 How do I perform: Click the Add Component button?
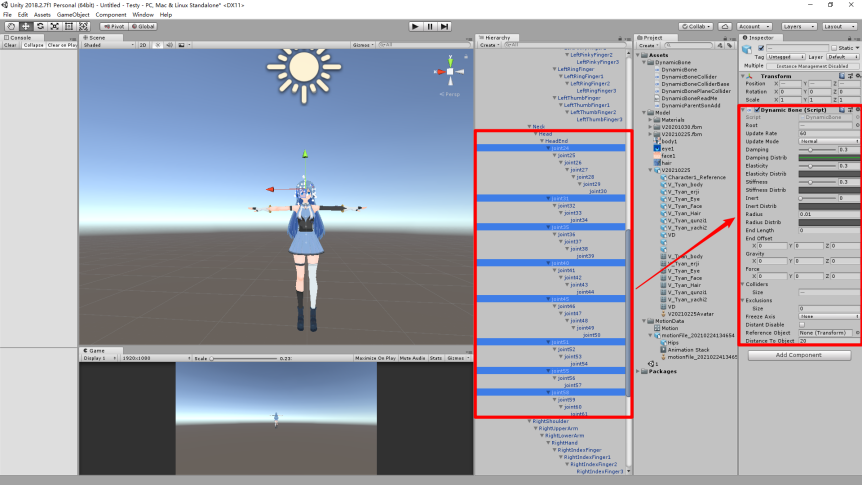pos(799,355)
